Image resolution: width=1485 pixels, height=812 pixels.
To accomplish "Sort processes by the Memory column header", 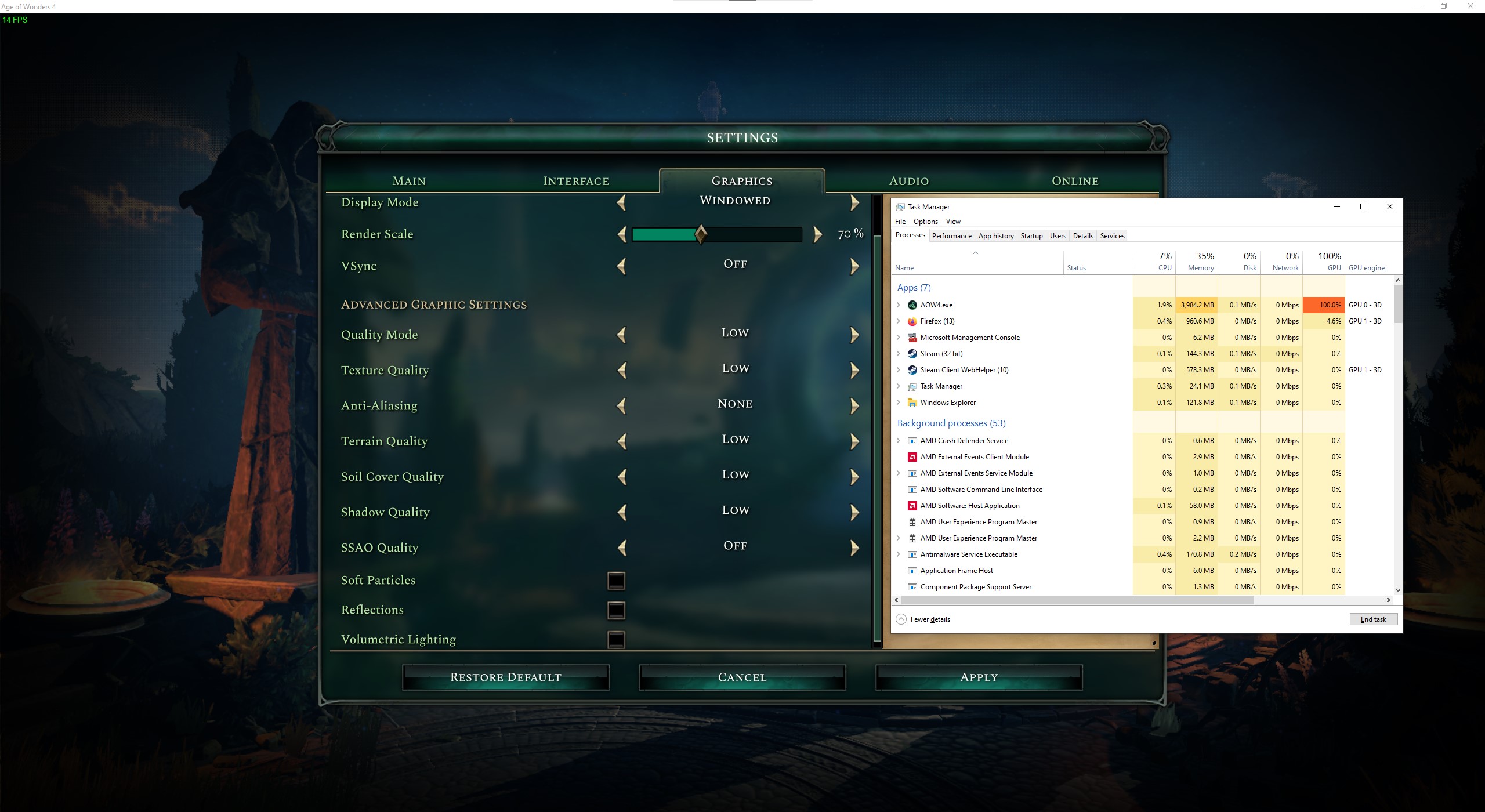I will coord(1197,262).
